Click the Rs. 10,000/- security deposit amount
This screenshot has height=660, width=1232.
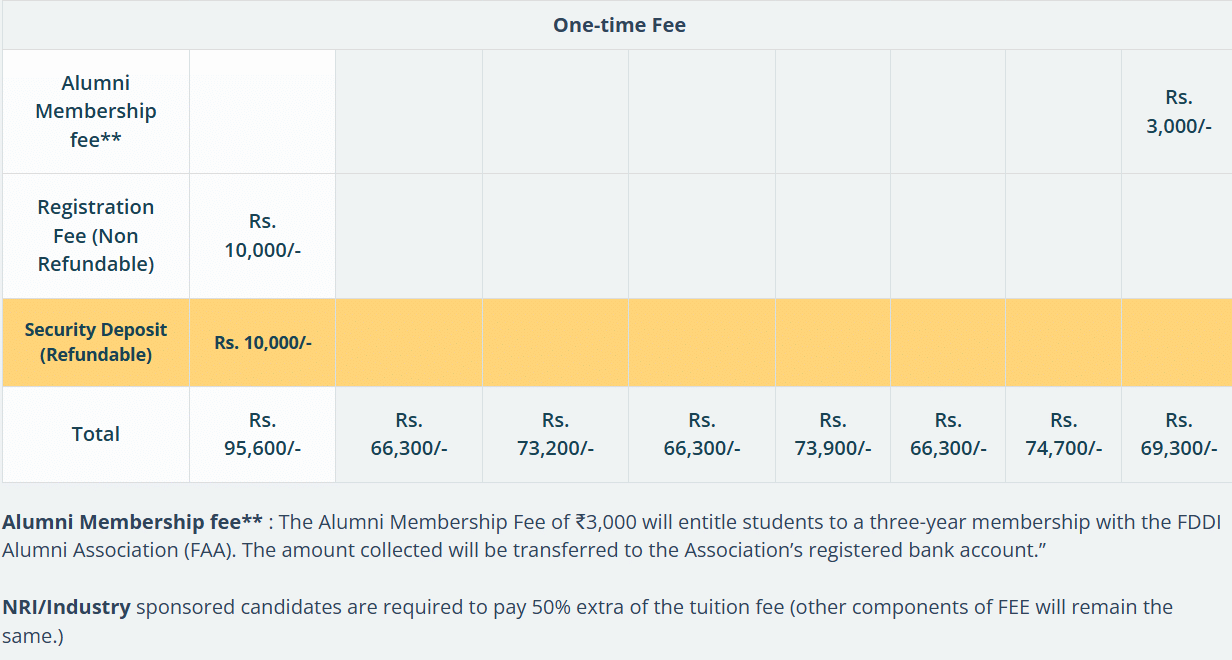tap(262, 342)
